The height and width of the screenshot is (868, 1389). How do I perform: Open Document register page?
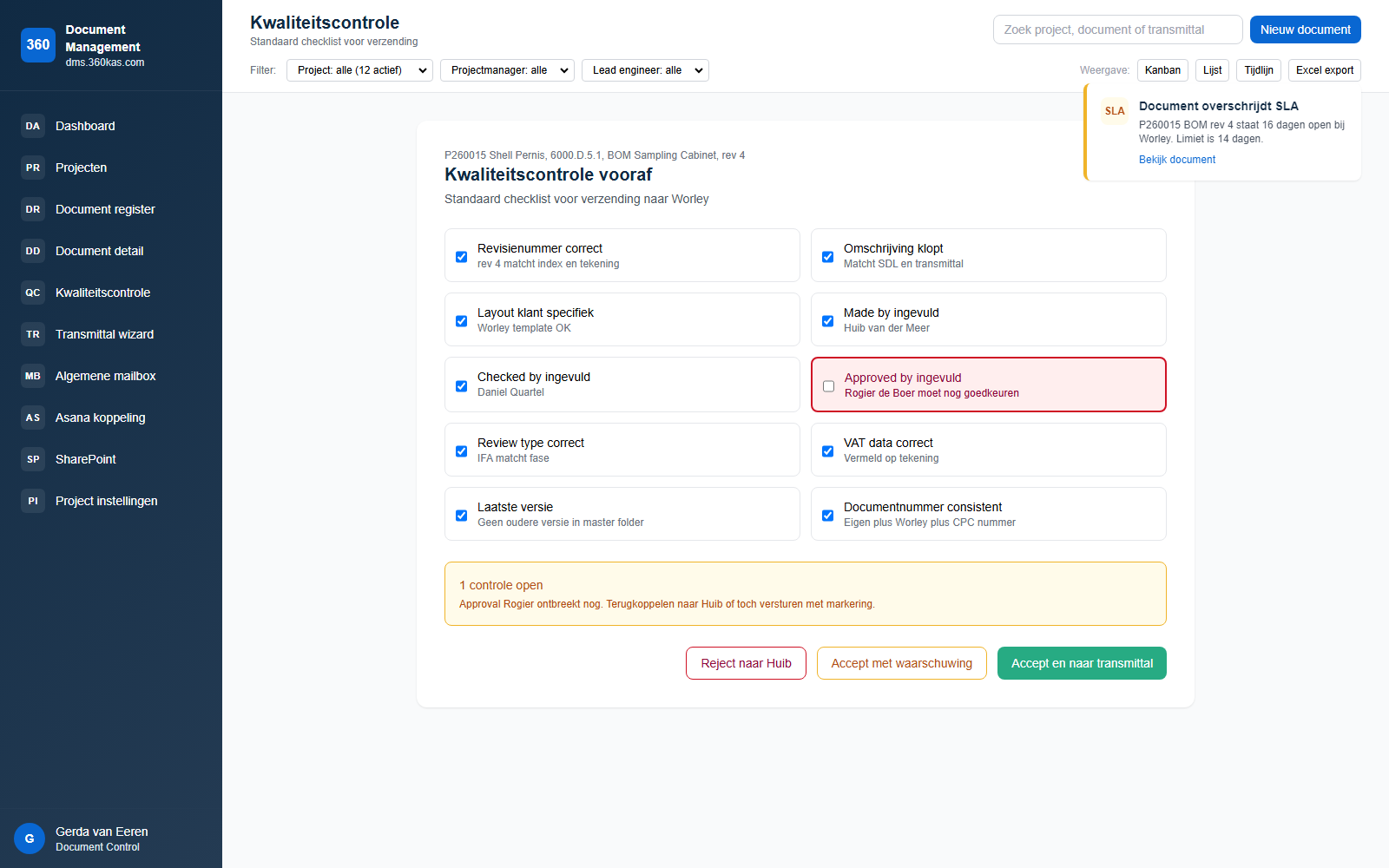pos(111,209)
